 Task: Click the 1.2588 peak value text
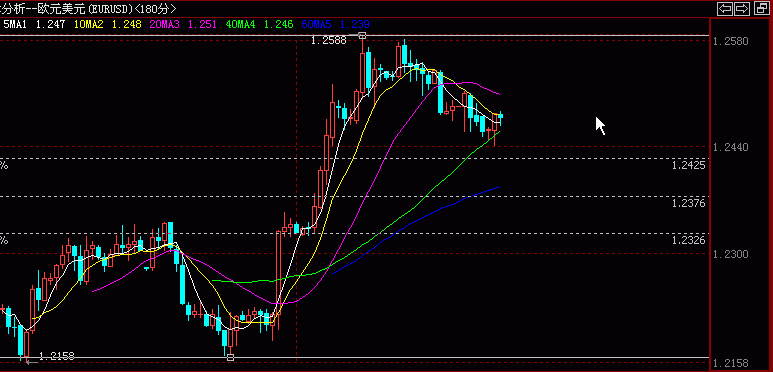[329, 40]
